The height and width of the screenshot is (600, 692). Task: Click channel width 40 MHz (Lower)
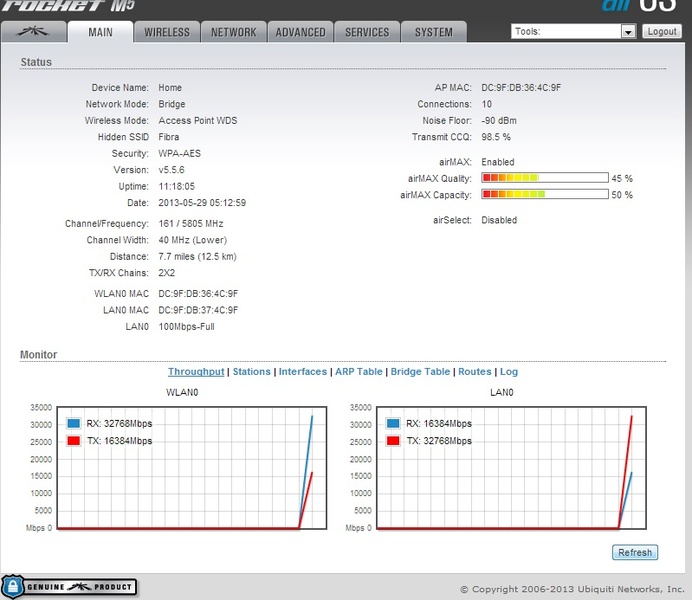(x=192, y=240)
